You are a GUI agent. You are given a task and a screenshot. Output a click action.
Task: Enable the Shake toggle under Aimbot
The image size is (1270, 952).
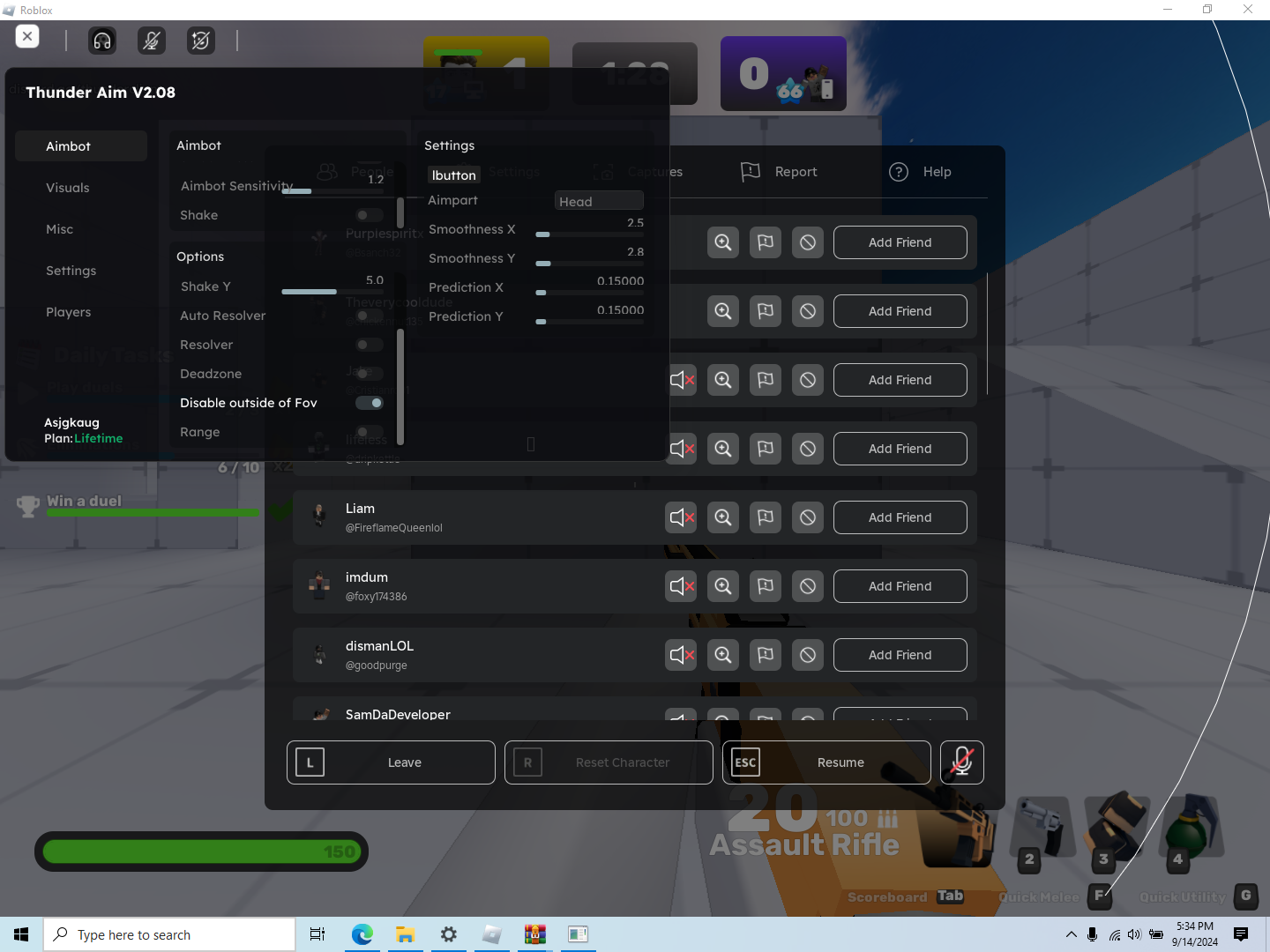[x=370, y=215]
